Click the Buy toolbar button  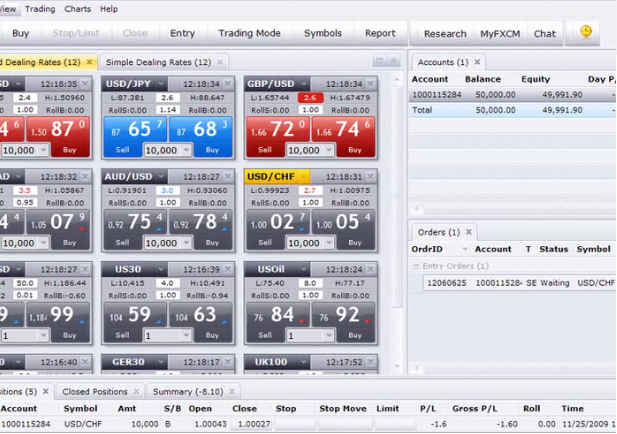[20, 33]
